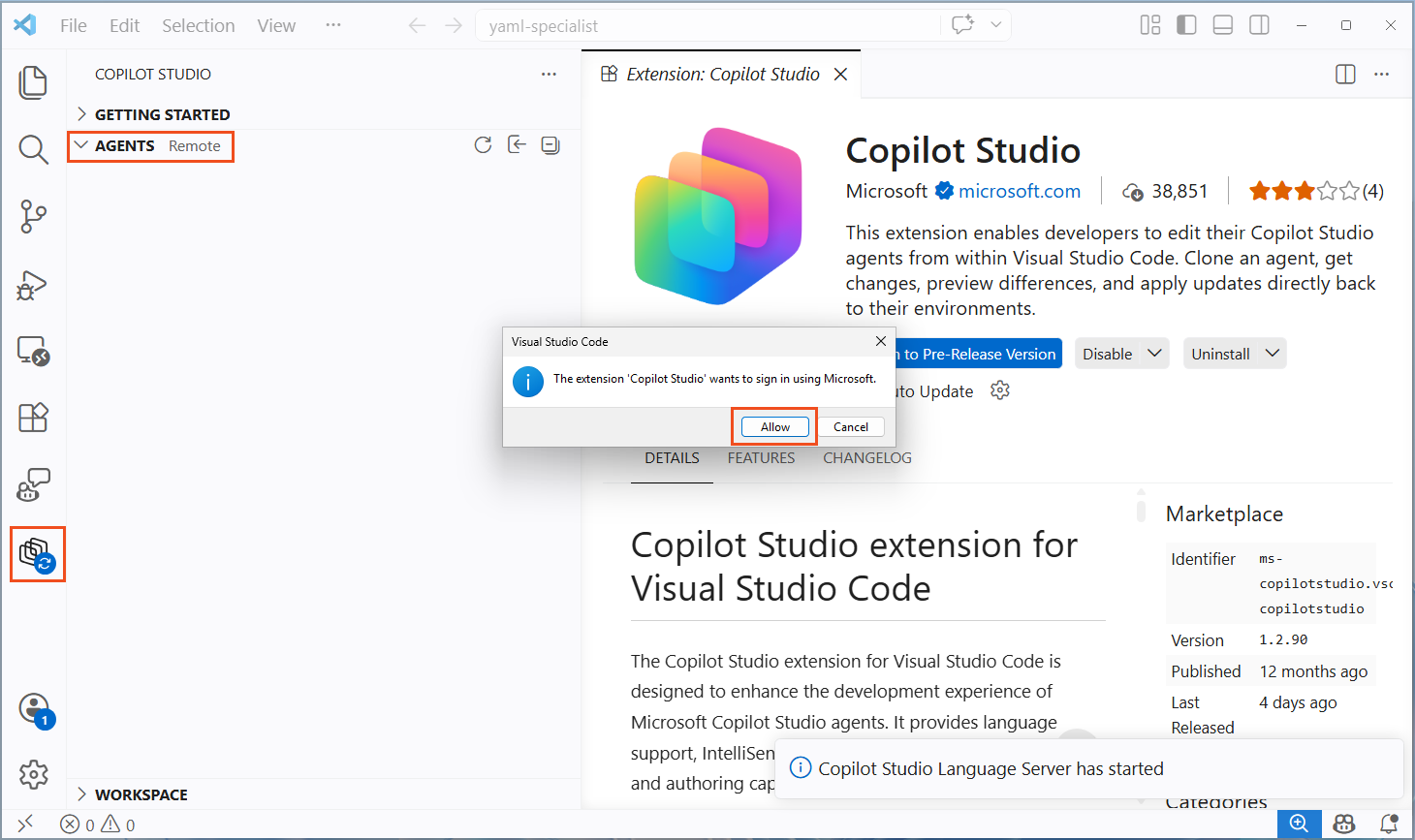This screenshot has height=840, width=1415.
Task: Click the extension settings gear icon
Action: click(x=1000, y=390)
